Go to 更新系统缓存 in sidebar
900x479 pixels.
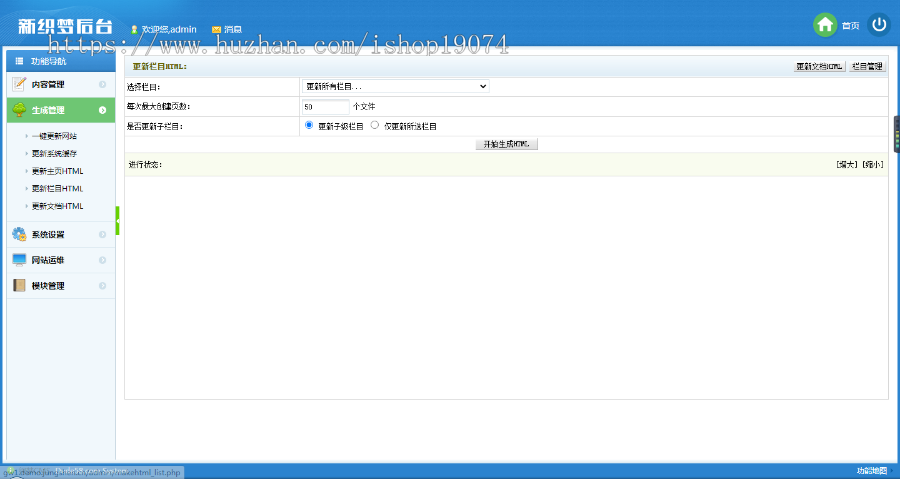[54, 154]
